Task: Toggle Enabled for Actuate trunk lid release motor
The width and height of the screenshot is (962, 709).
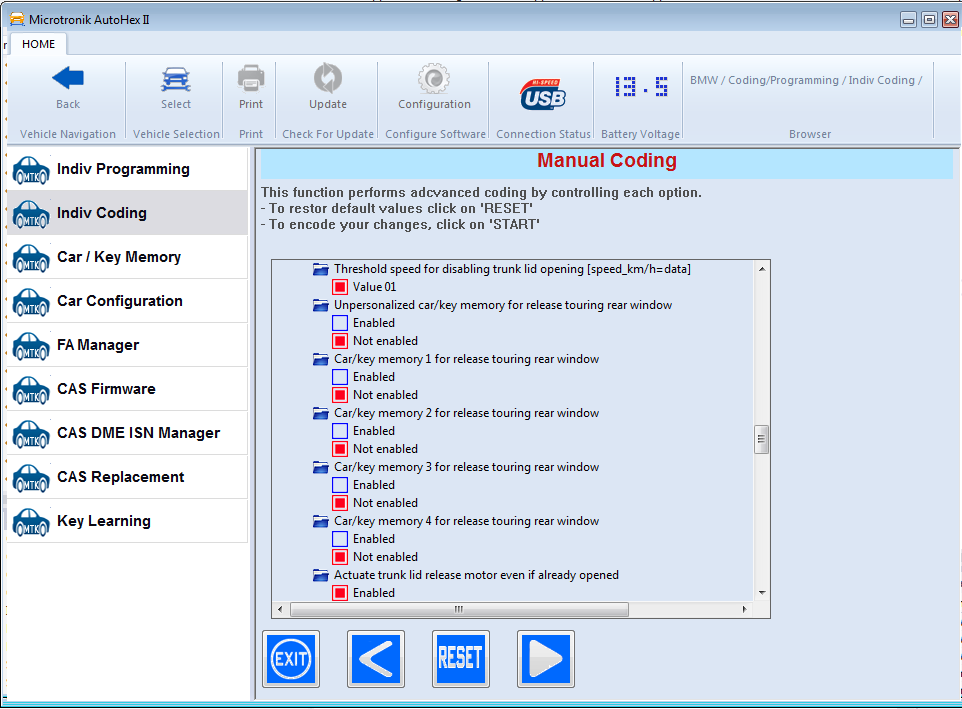Action: [340, 592]
